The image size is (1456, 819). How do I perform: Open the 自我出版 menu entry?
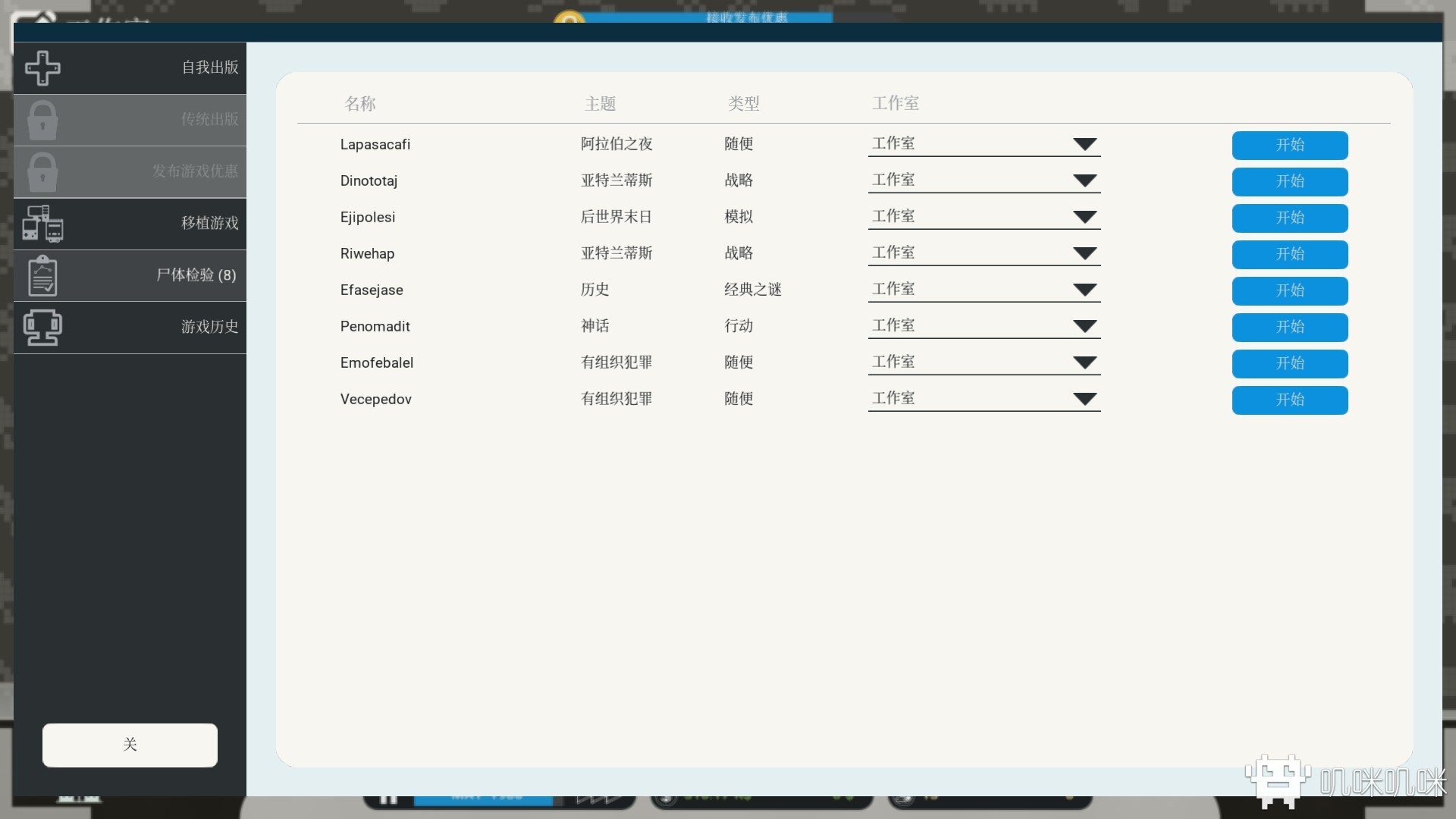pyautogui.click(x=130, y=68)
